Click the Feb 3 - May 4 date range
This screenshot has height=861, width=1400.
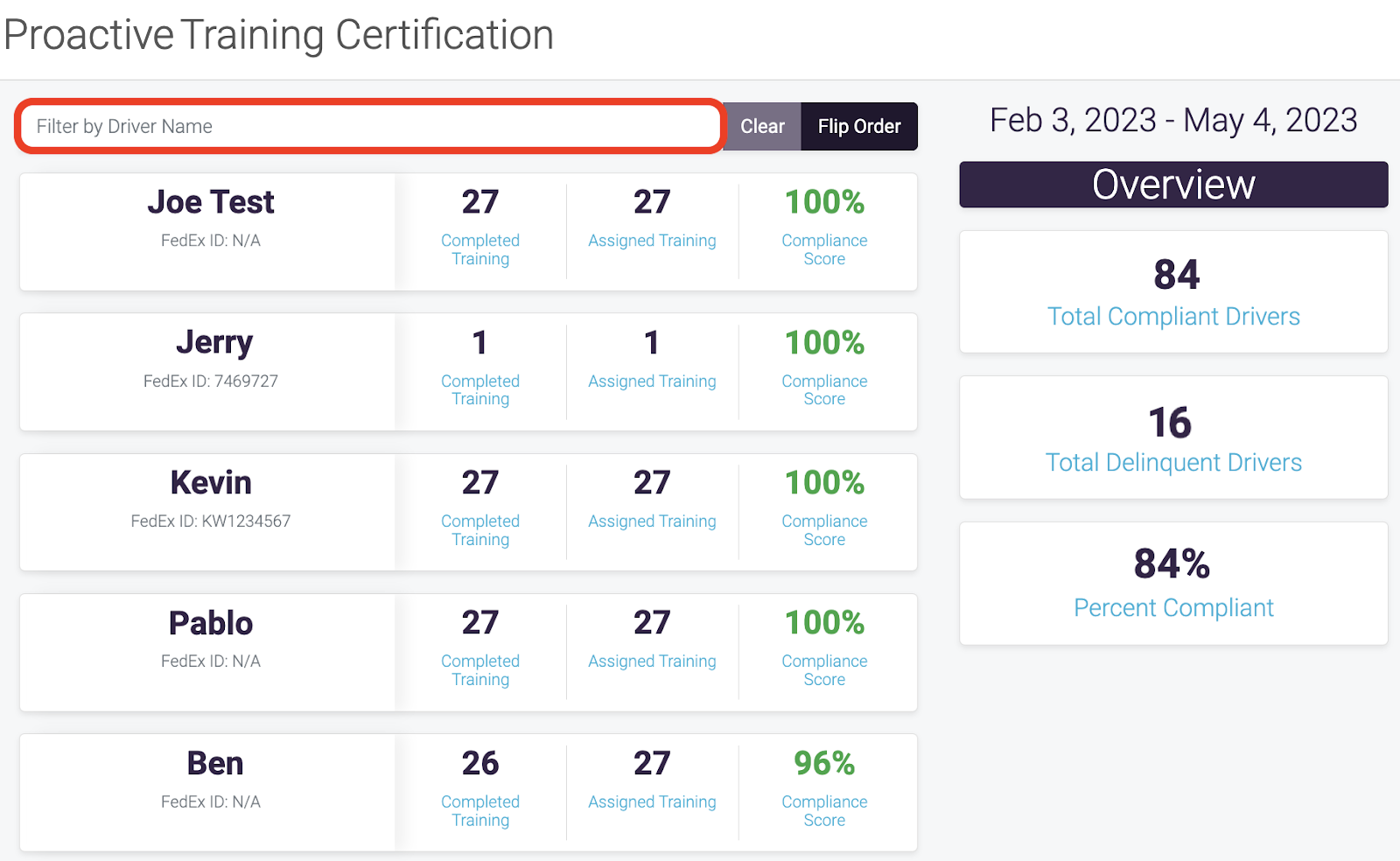point(1173,121)
